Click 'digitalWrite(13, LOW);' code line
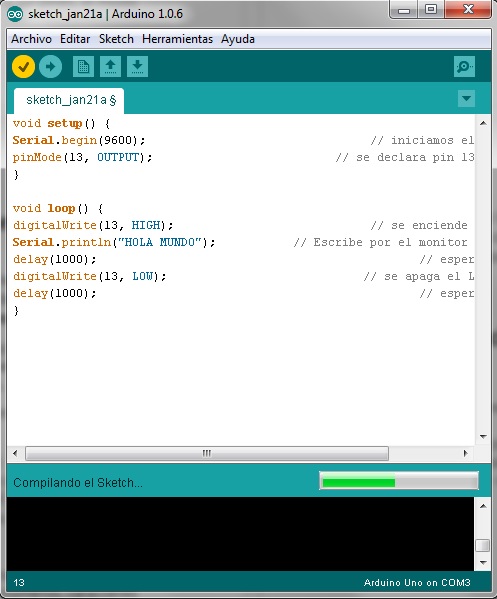This screenshot has height=599, width=497. pos(89,276)
